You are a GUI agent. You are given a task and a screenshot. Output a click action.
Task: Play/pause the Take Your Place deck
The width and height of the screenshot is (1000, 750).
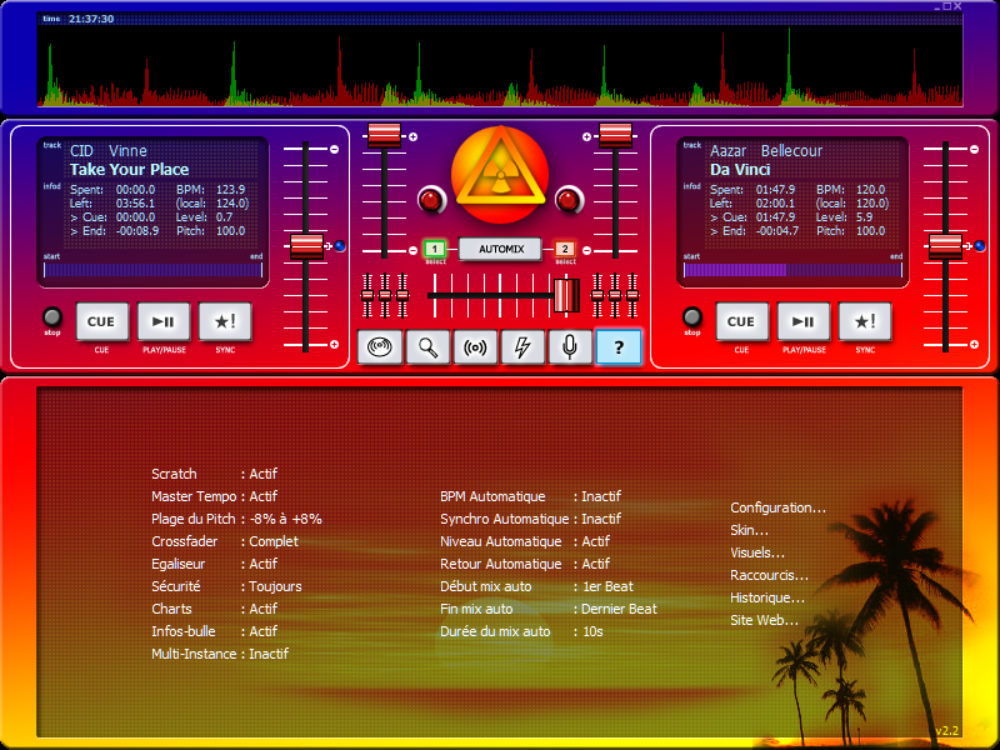[163, 321]
